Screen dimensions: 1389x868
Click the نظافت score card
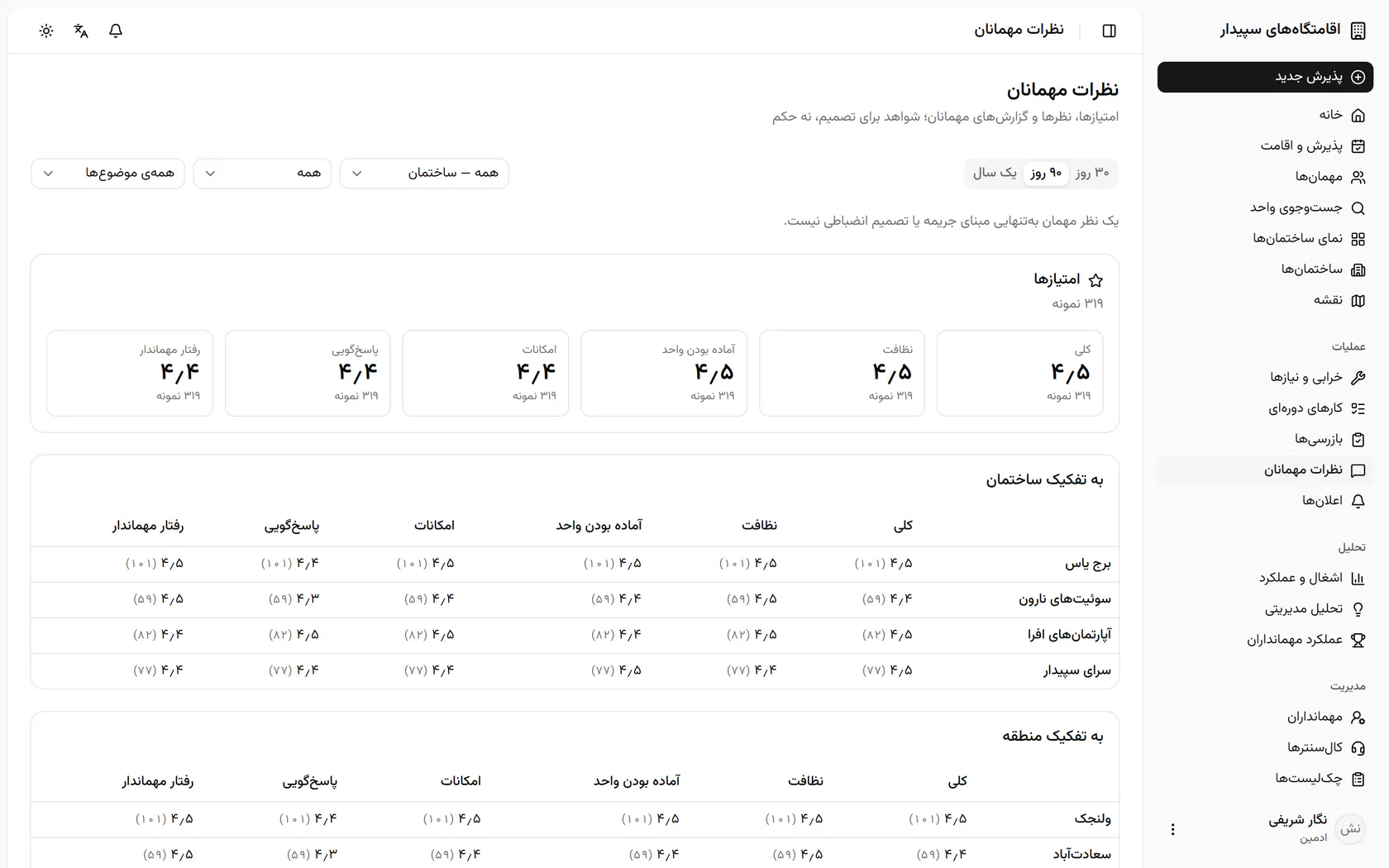point(842,373)
